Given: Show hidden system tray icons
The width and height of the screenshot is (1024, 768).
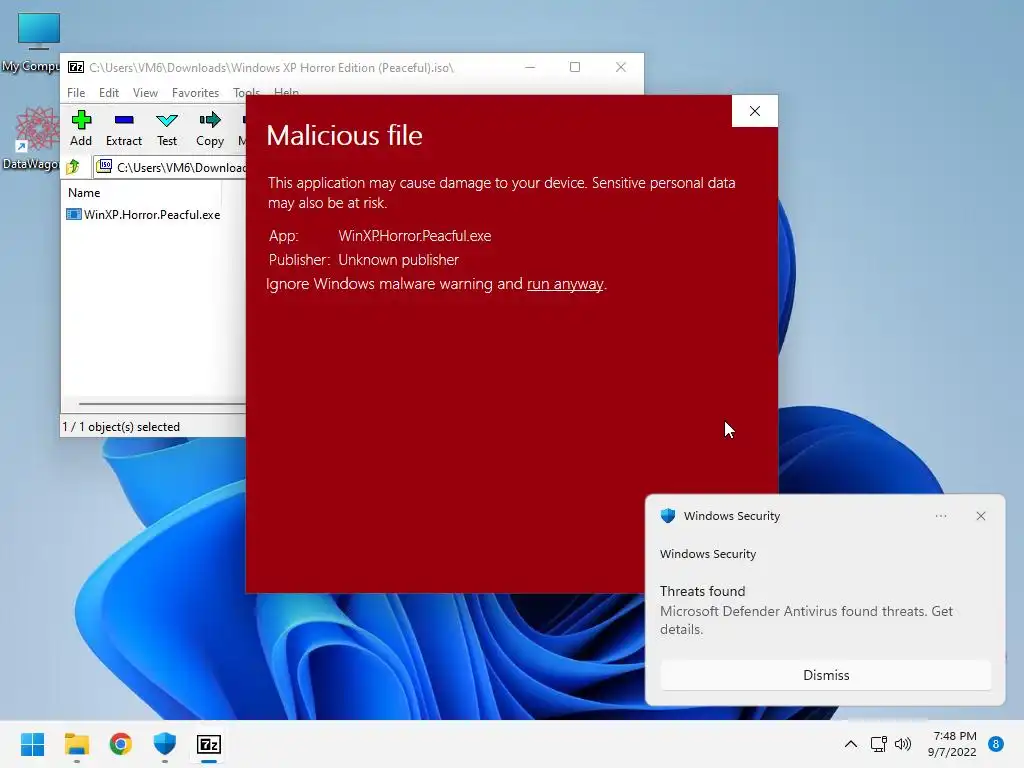Looking at the screenshot, I should 850,744.
